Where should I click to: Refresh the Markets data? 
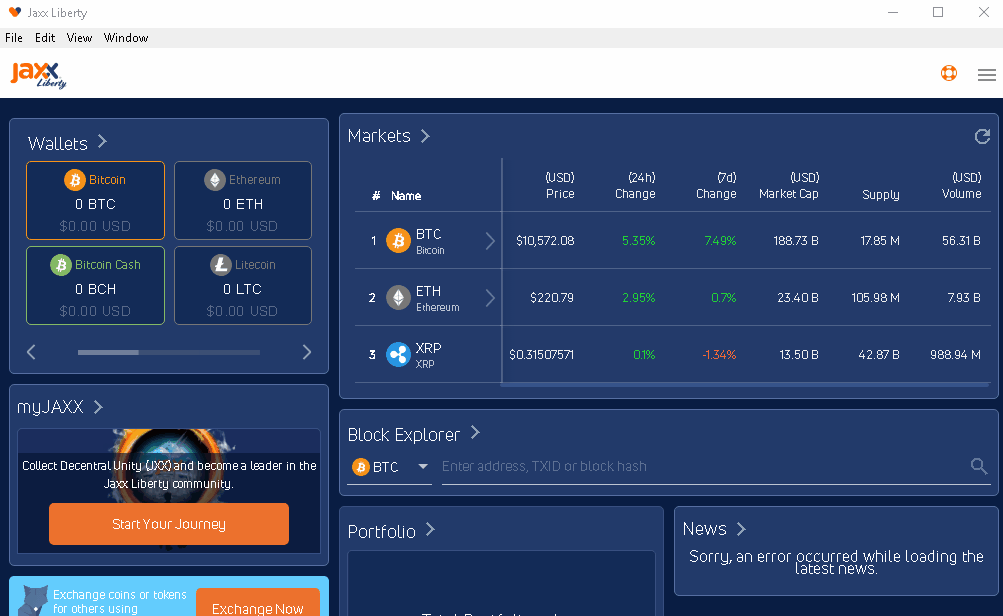click(x=982, y=136)
